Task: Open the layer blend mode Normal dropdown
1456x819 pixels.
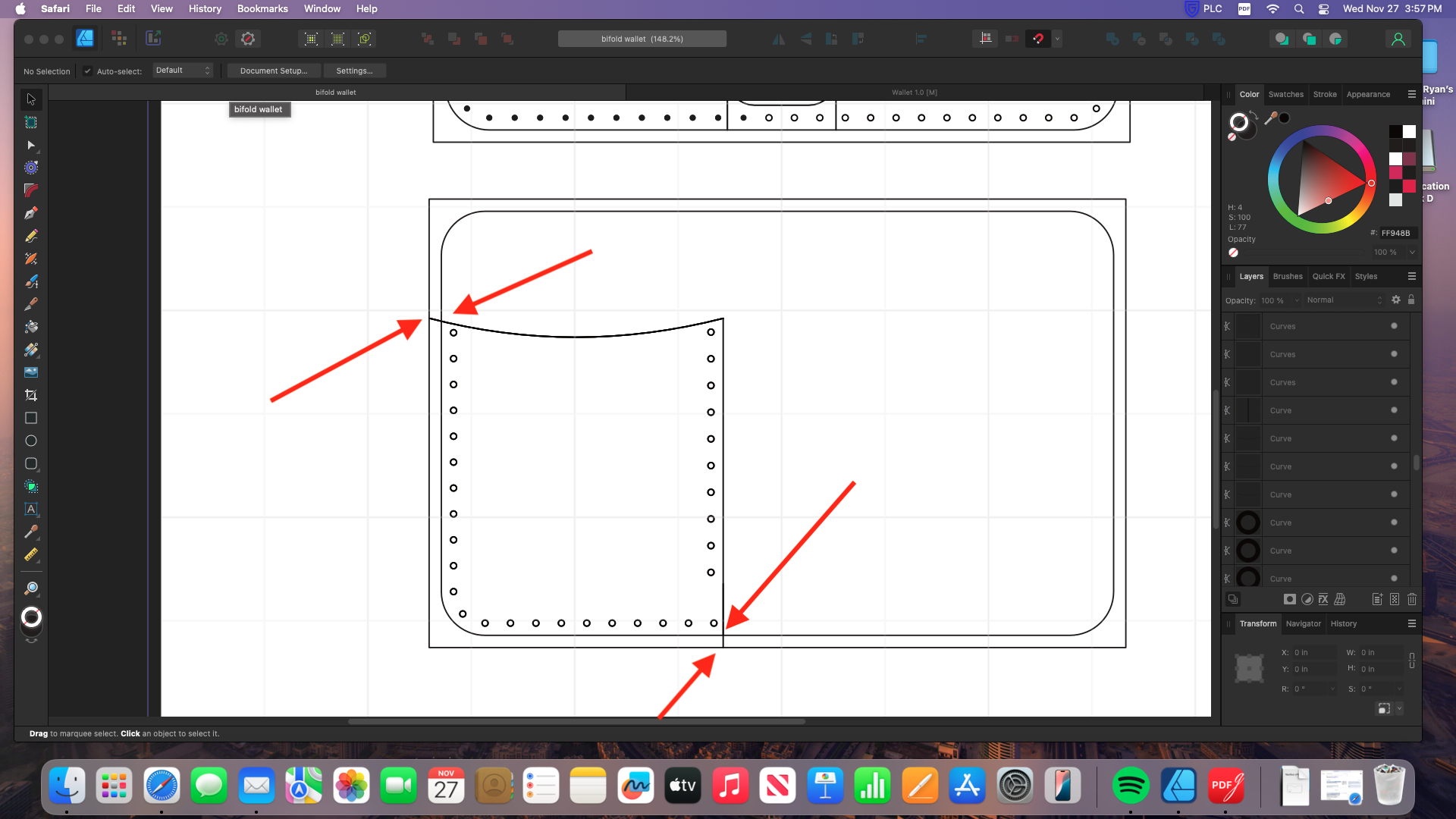Action: tap(1345, 300)
